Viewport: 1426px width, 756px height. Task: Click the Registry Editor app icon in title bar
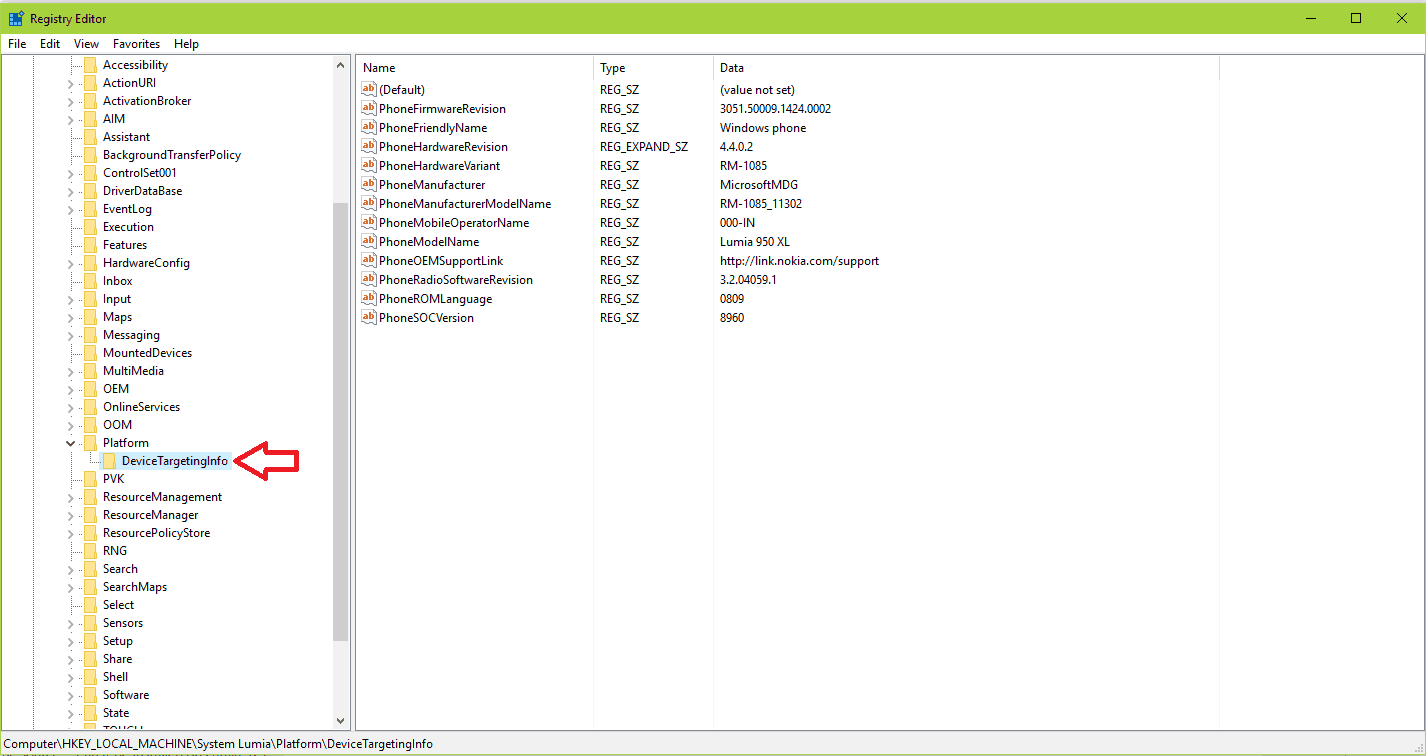pos(17,18)
